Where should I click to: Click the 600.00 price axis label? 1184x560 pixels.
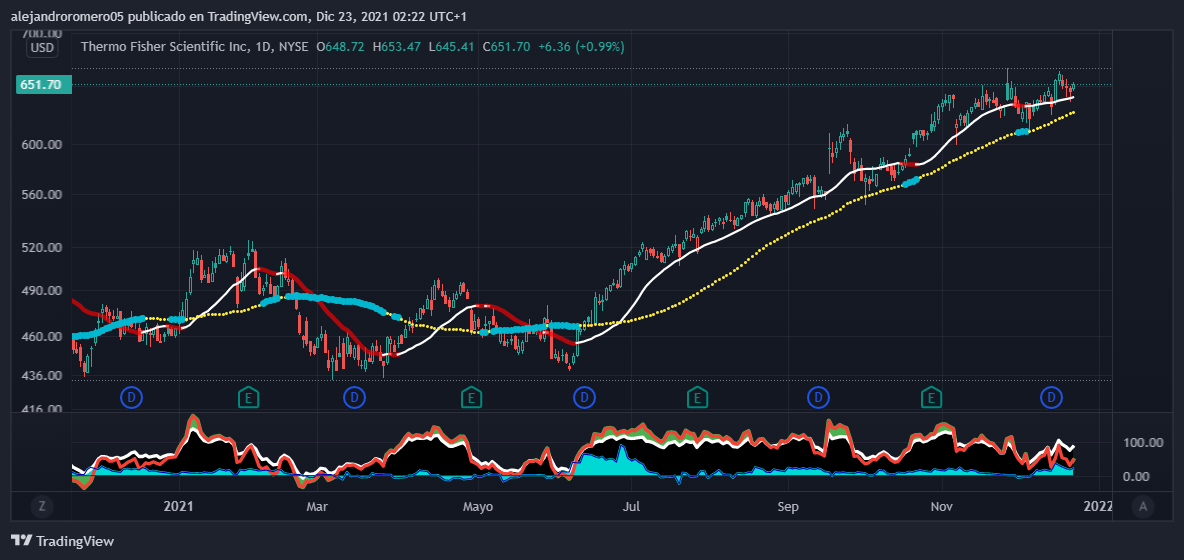[x=44, y=145]
